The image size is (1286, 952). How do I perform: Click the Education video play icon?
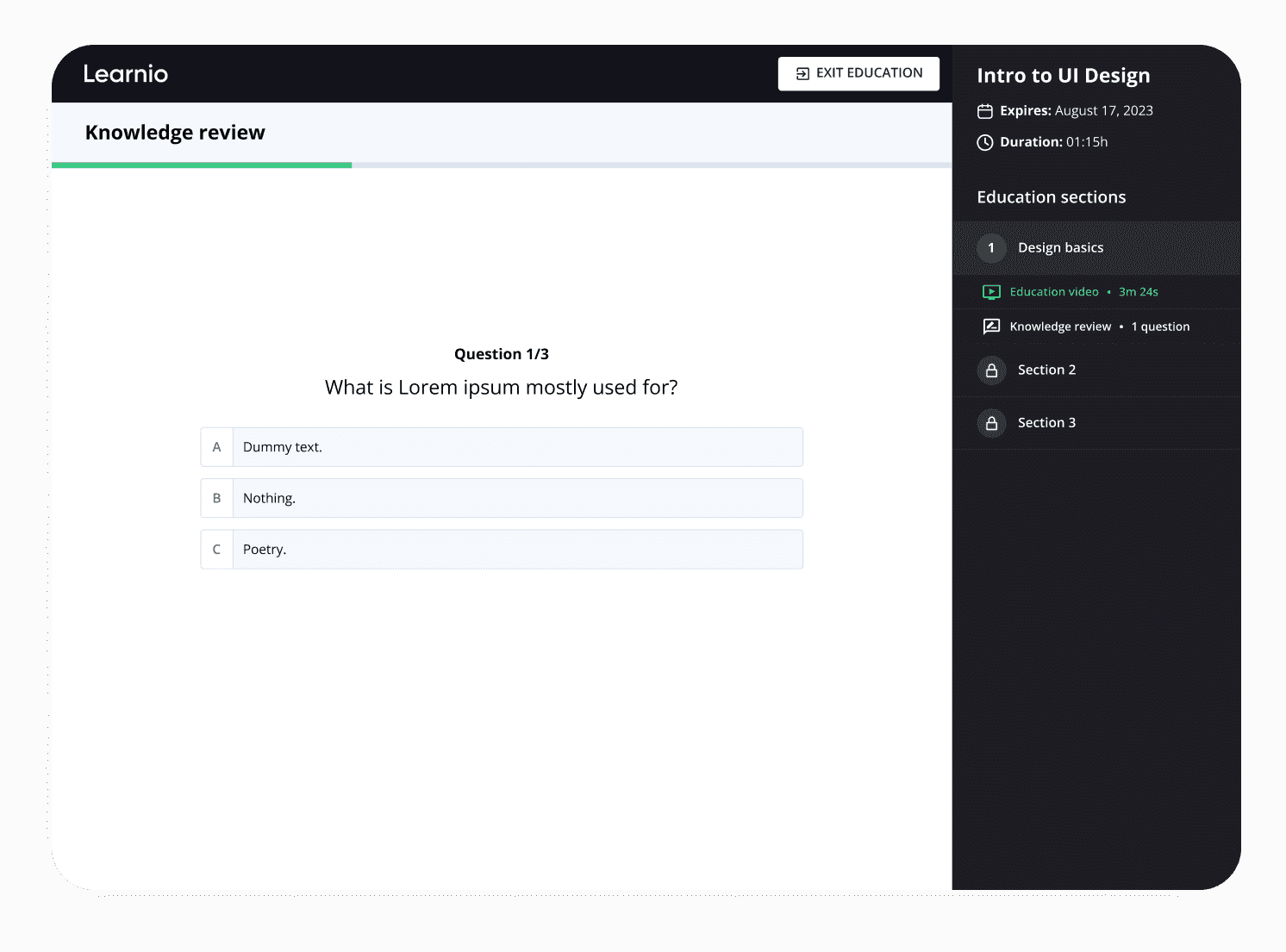pyautogui.click(x=991, y=292)
